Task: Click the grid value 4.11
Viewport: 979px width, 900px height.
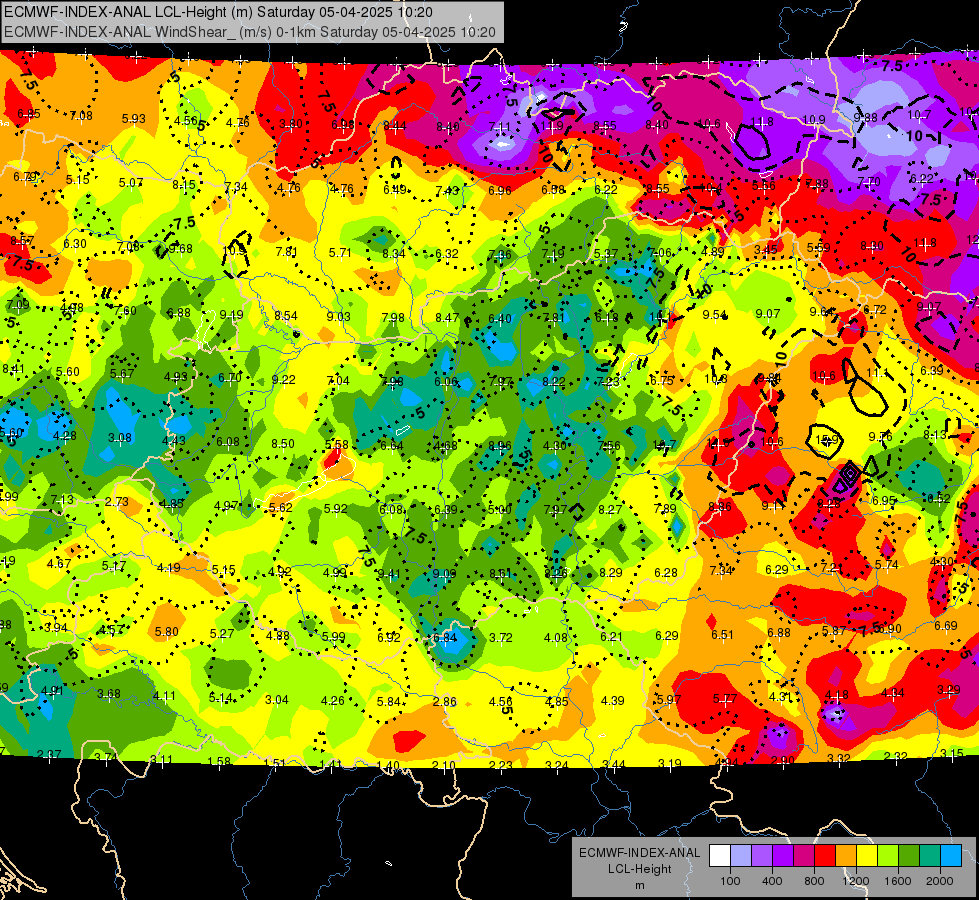Action: (164, 695)
